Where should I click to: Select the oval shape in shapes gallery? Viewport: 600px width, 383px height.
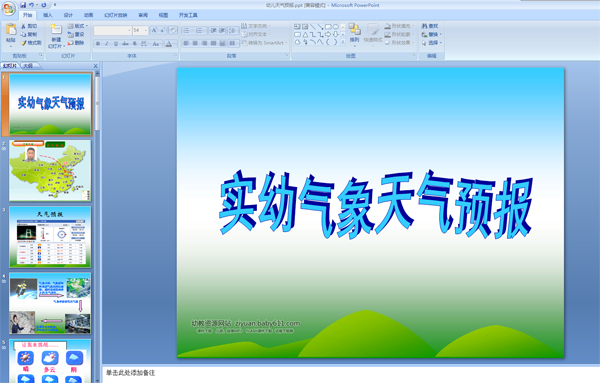336,27
